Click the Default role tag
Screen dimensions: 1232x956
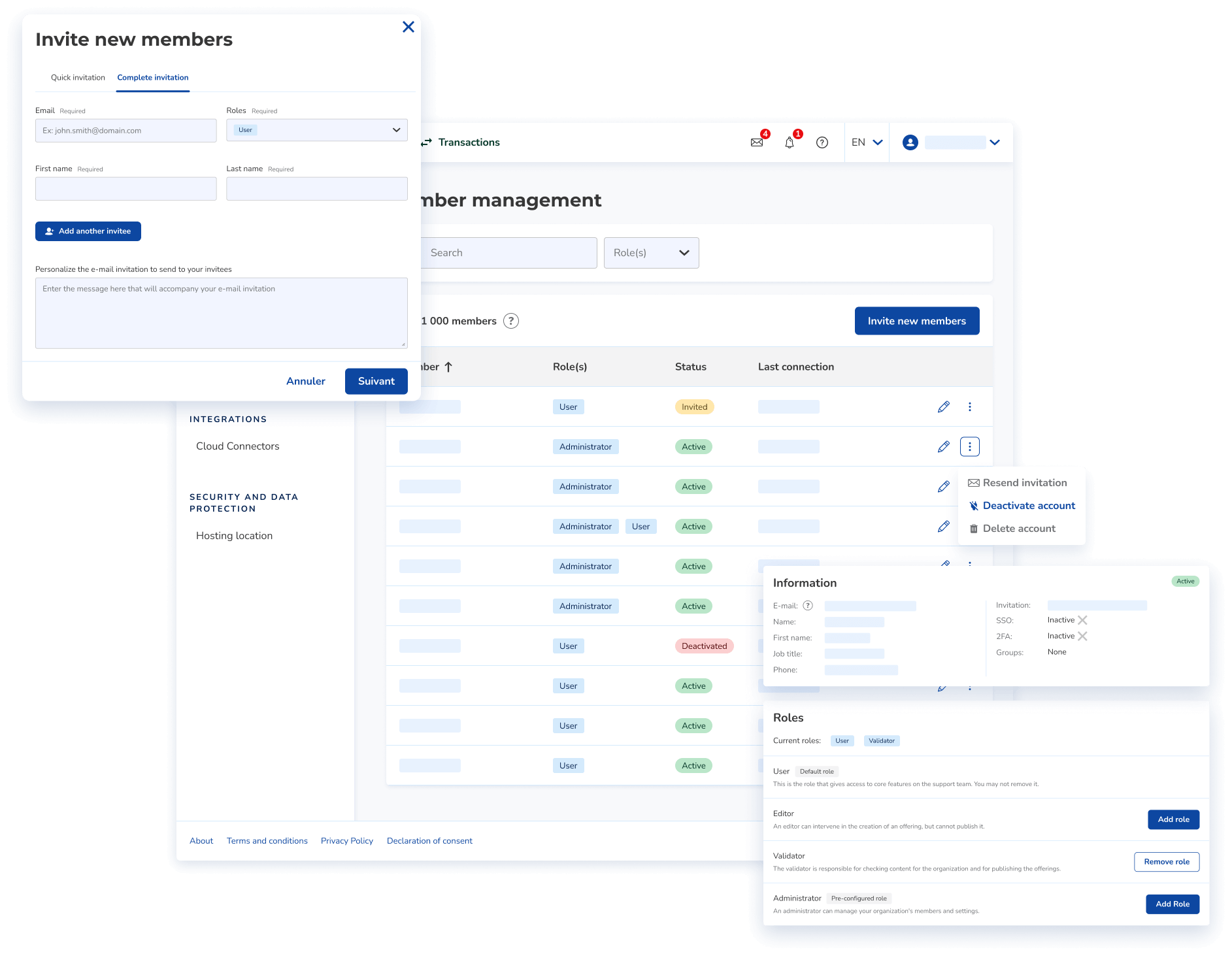[816, 772]
